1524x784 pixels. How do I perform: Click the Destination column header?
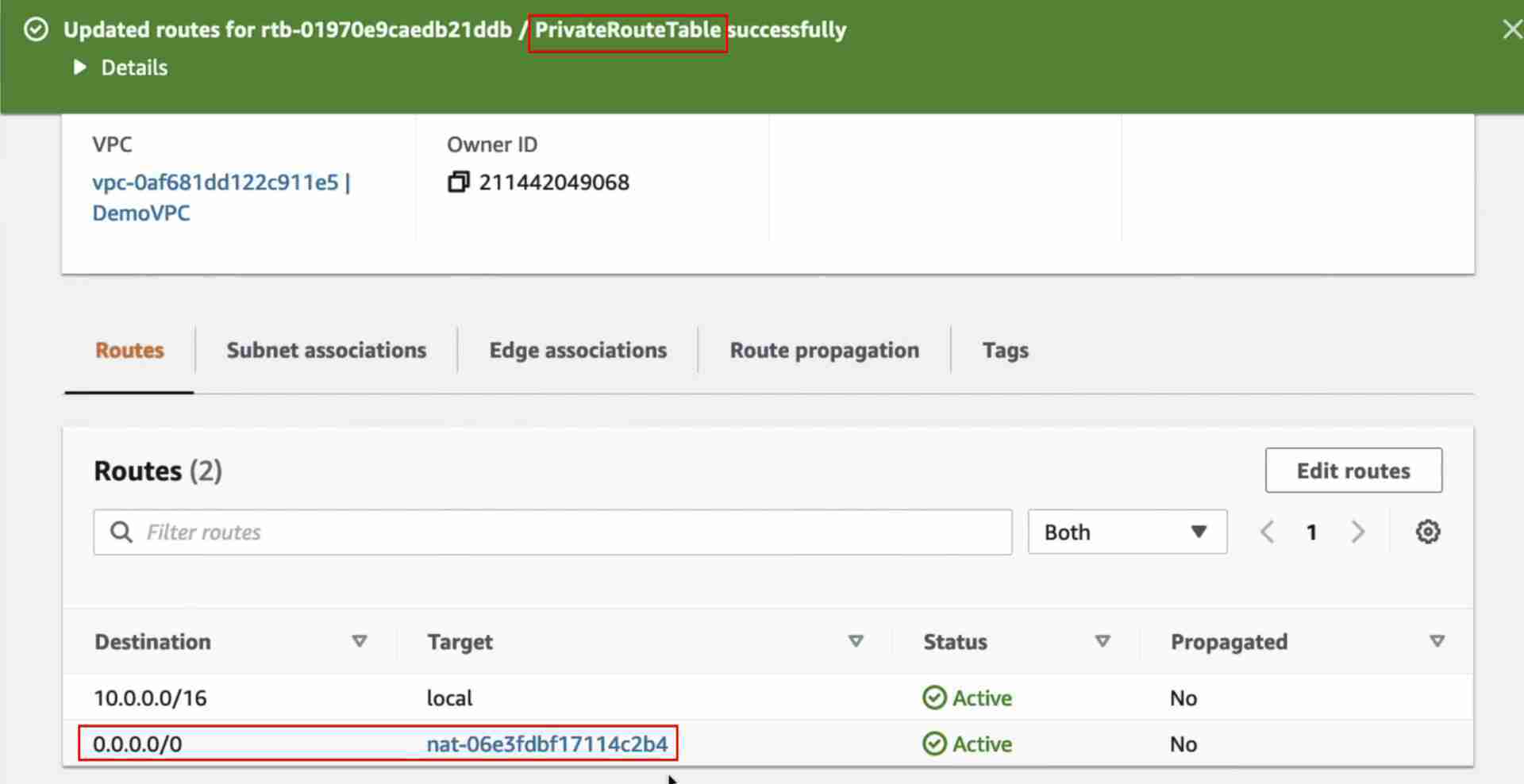click(x=152, y=641)
